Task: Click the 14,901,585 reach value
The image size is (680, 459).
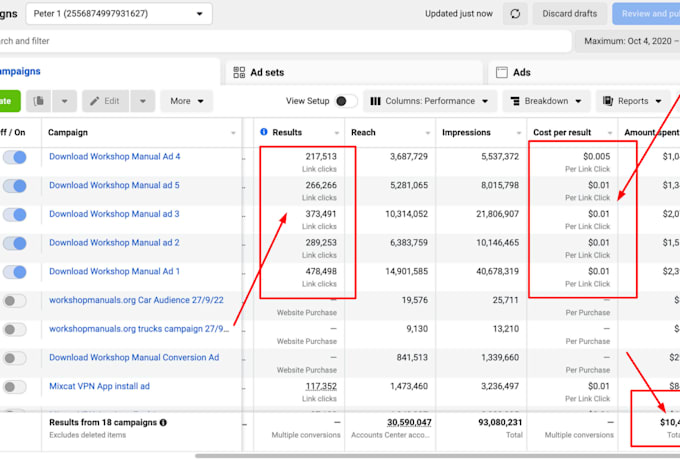Action: click(x=406, y=271)
